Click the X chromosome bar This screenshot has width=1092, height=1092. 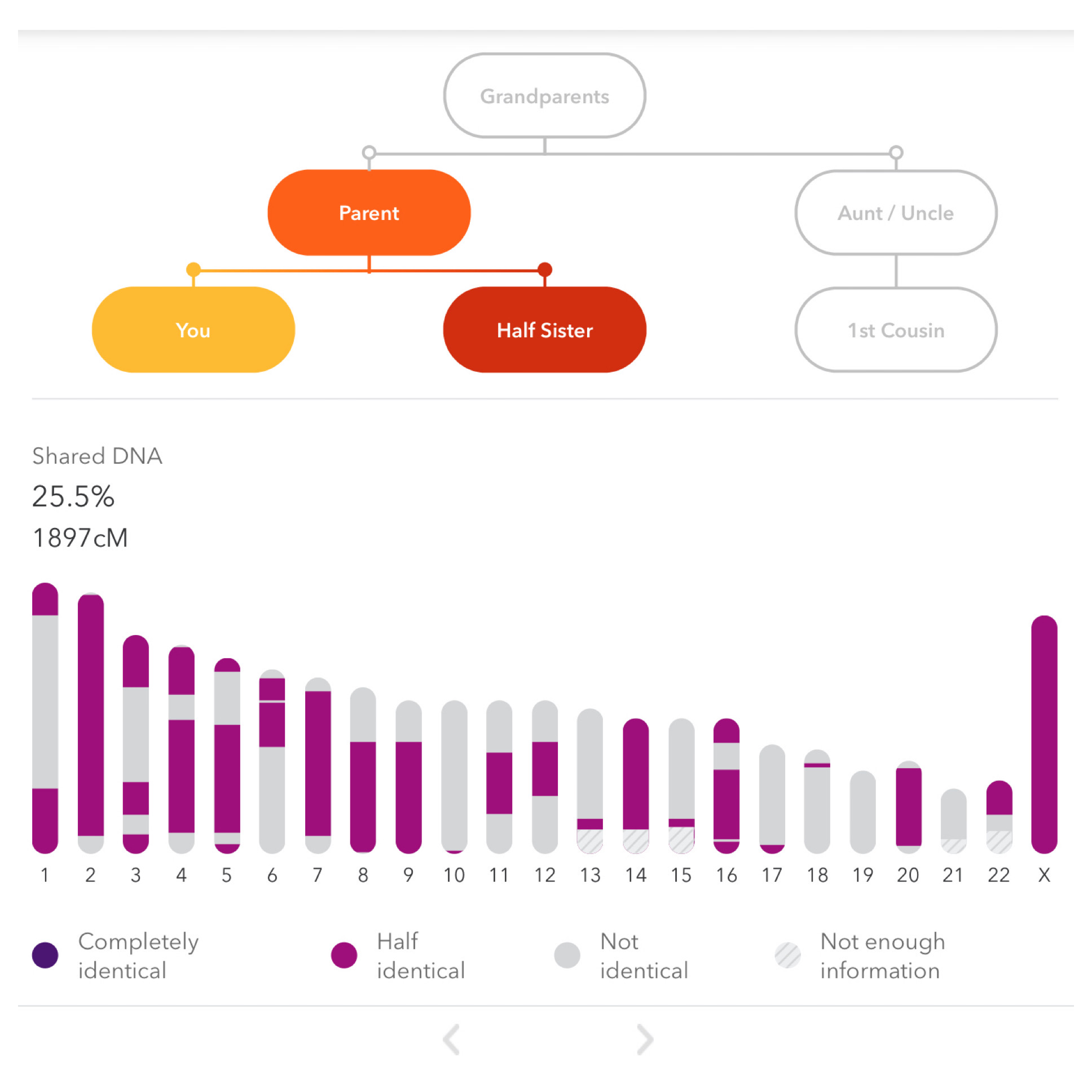pyautogui.click(x=1043, y=734)
